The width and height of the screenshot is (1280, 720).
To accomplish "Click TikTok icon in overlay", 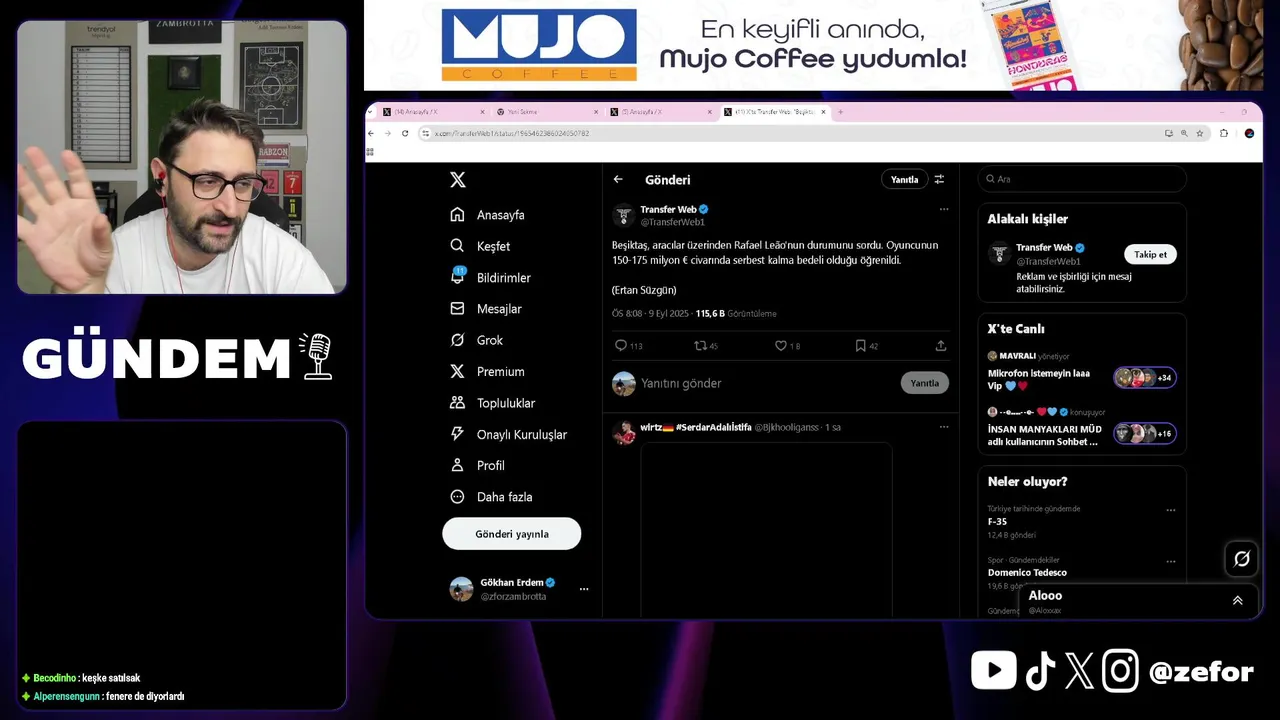I will [x=1040, y=671].
